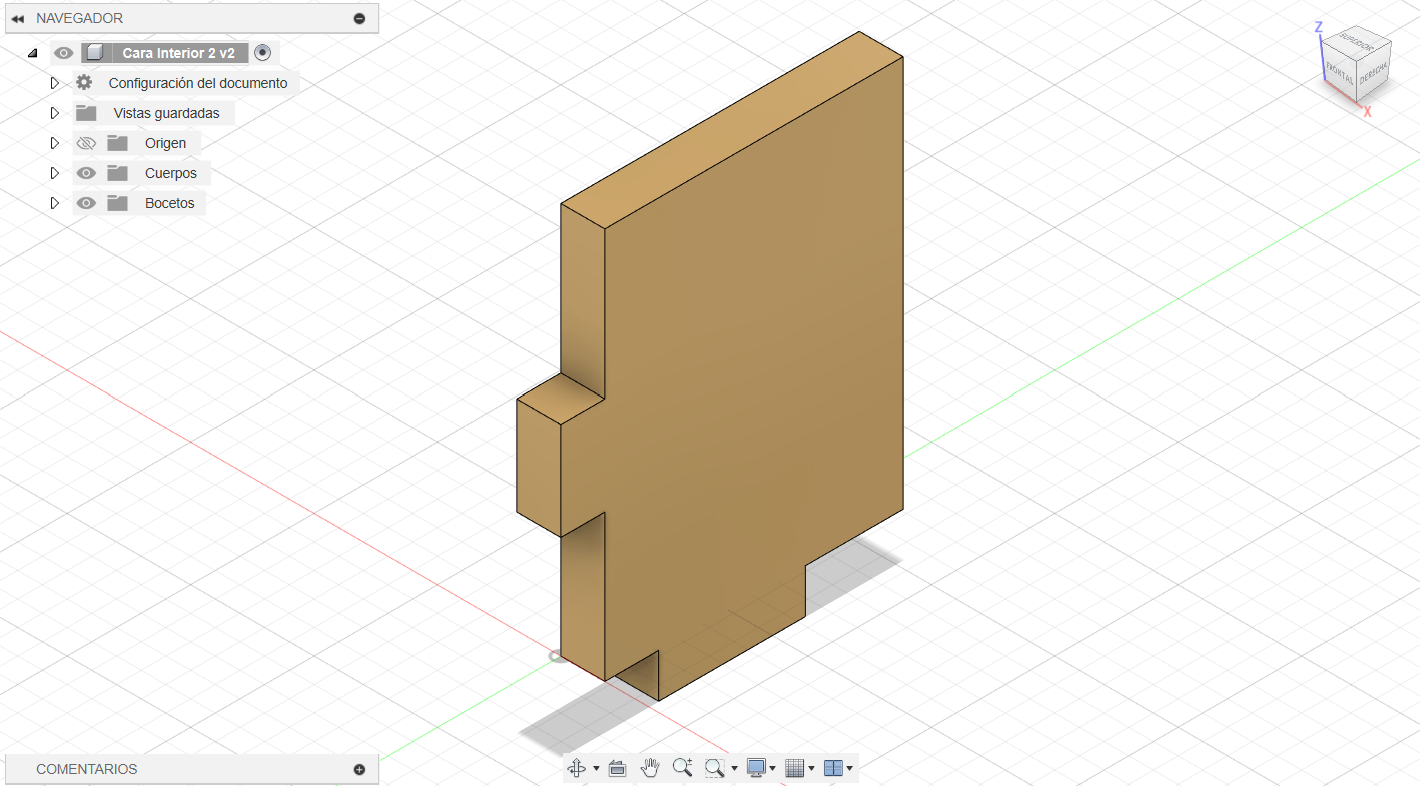Expand the Cuerpos folder
Viewport: 1420px width, 786px height.
[x=55, y=173]
